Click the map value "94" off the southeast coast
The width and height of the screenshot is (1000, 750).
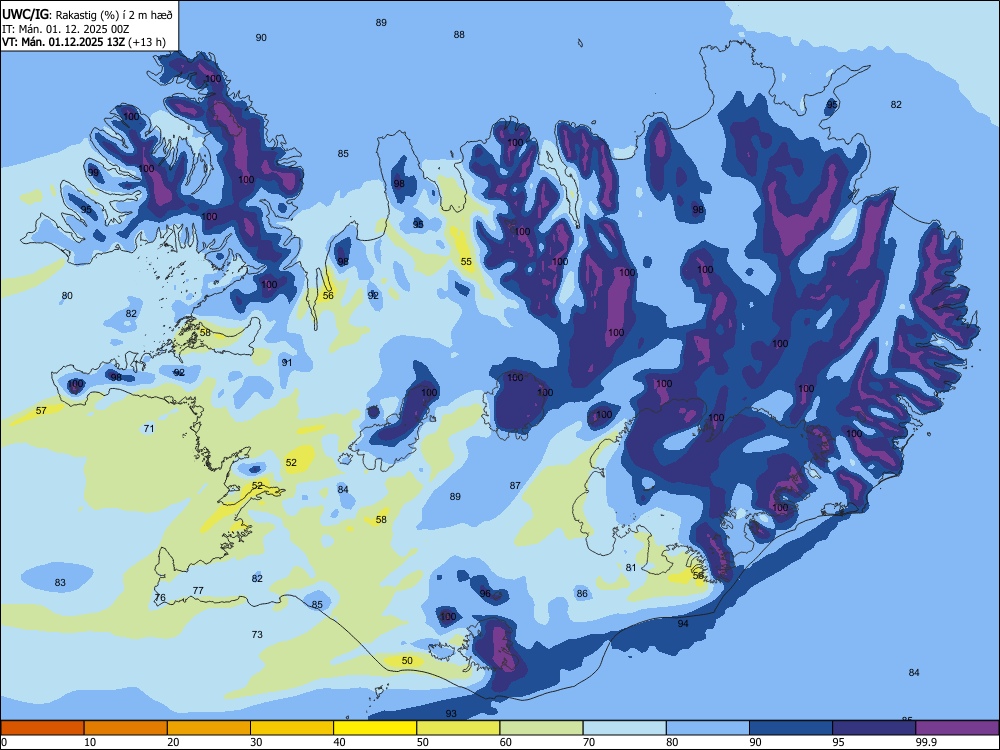(683, 623)
